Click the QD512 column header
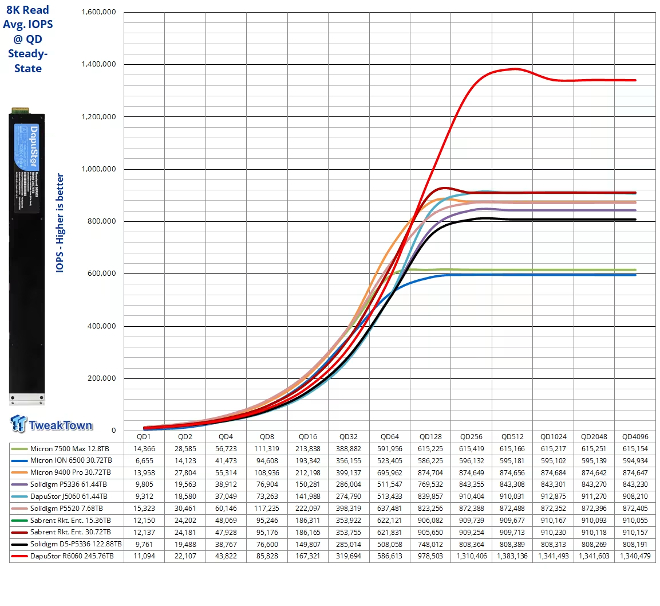The height and width of the screenshot is (606, 660). 512,437
